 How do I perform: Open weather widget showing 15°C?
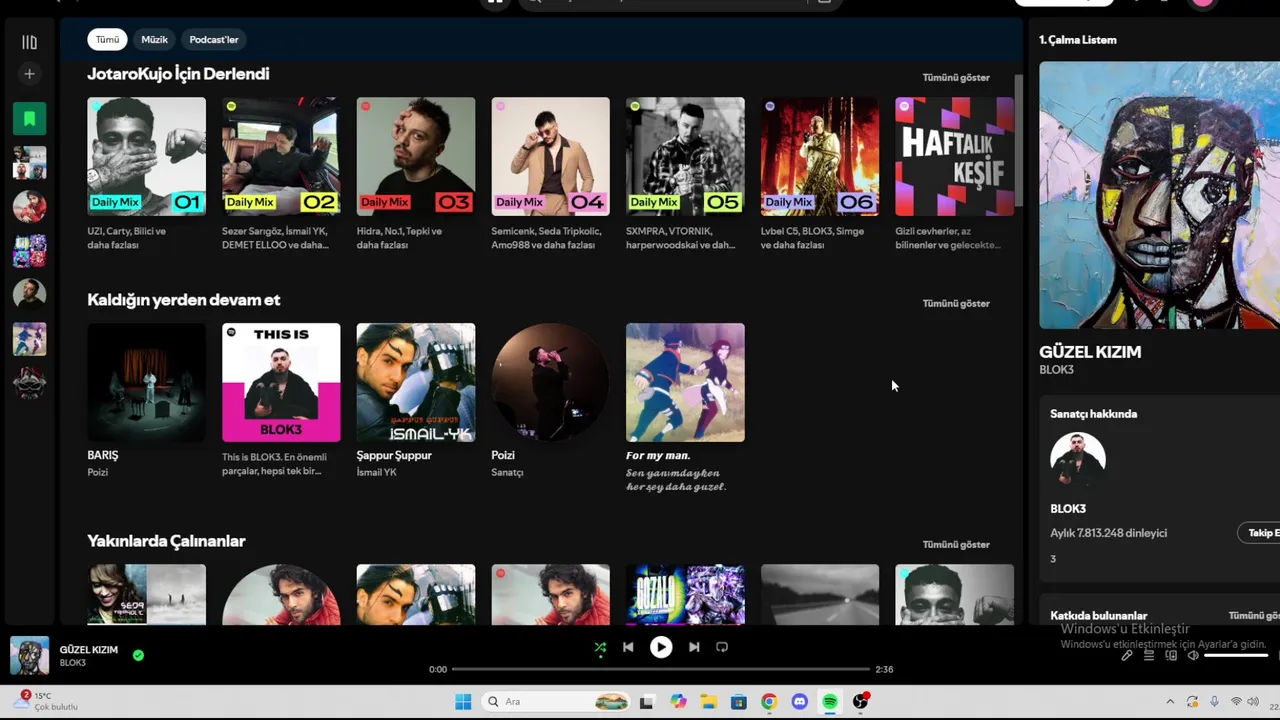46,701
